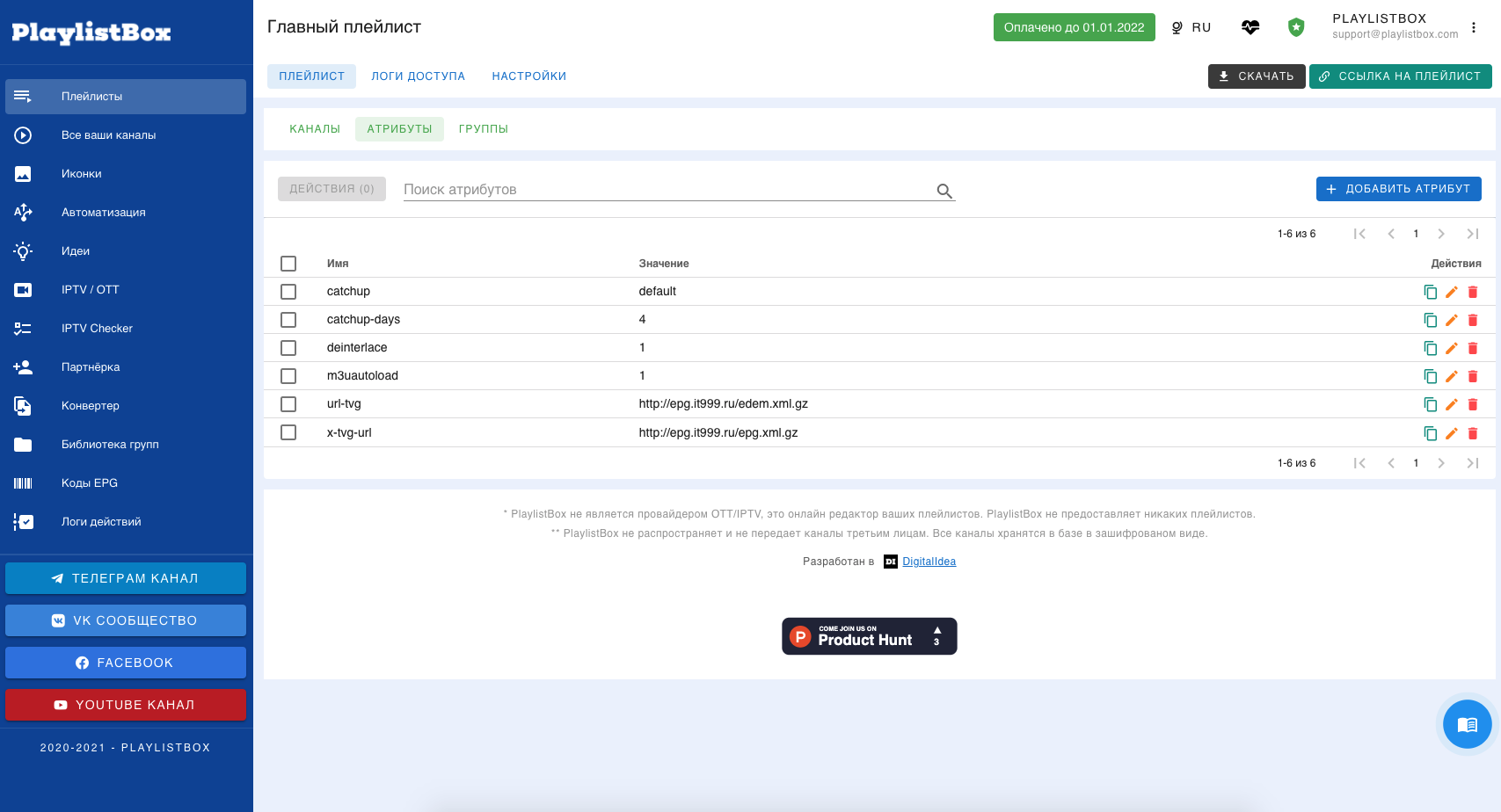Screen dimensions: 1501x812
Task: Open the Атрибуты sub-tab
Action: pyautogui.click(x=399, y=129)
